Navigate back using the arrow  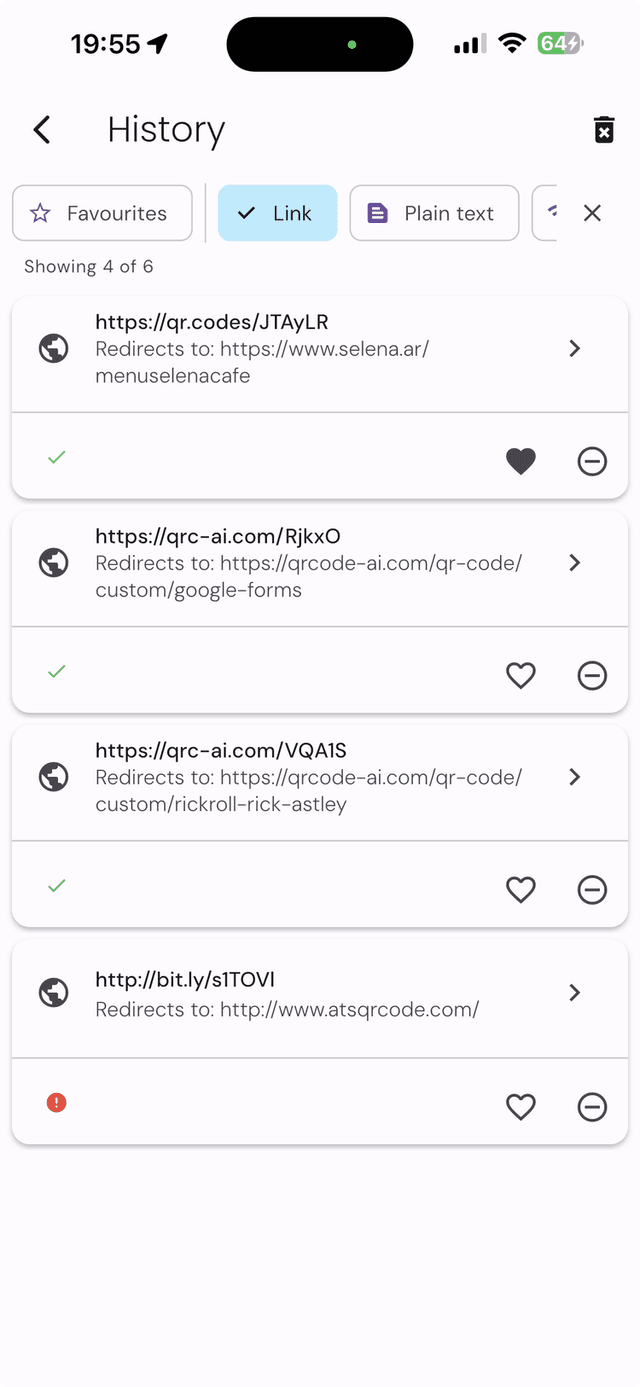pos(41,130)
